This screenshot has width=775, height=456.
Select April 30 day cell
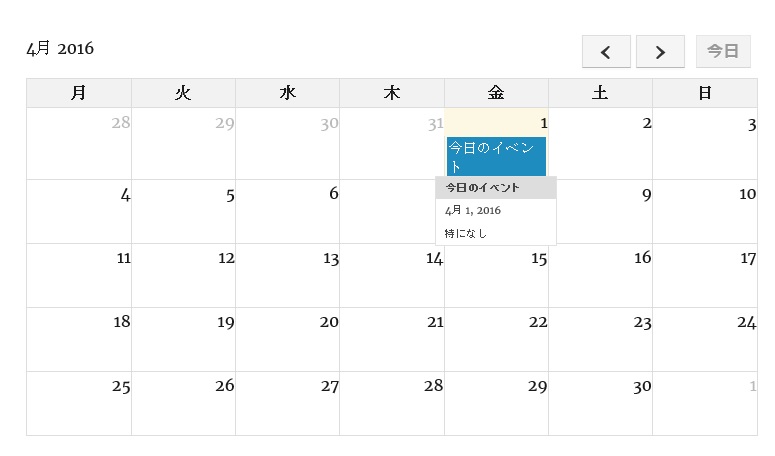pos(600,404)
